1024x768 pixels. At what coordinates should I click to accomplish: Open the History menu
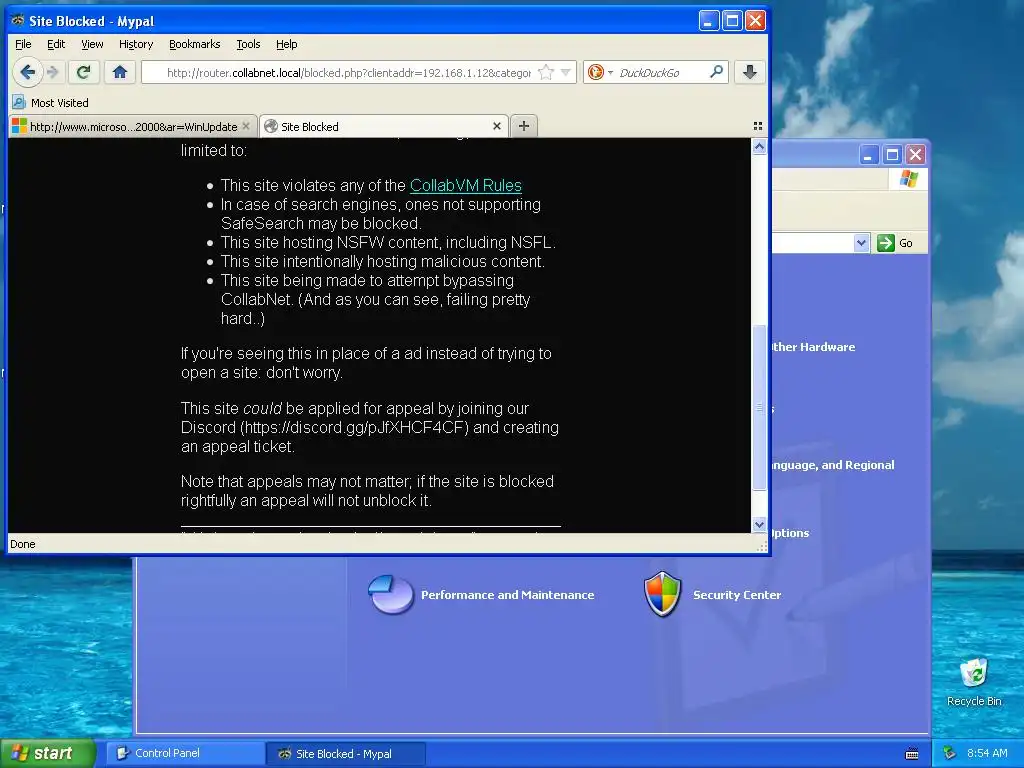pyautogui.click(x=136, y=44)
